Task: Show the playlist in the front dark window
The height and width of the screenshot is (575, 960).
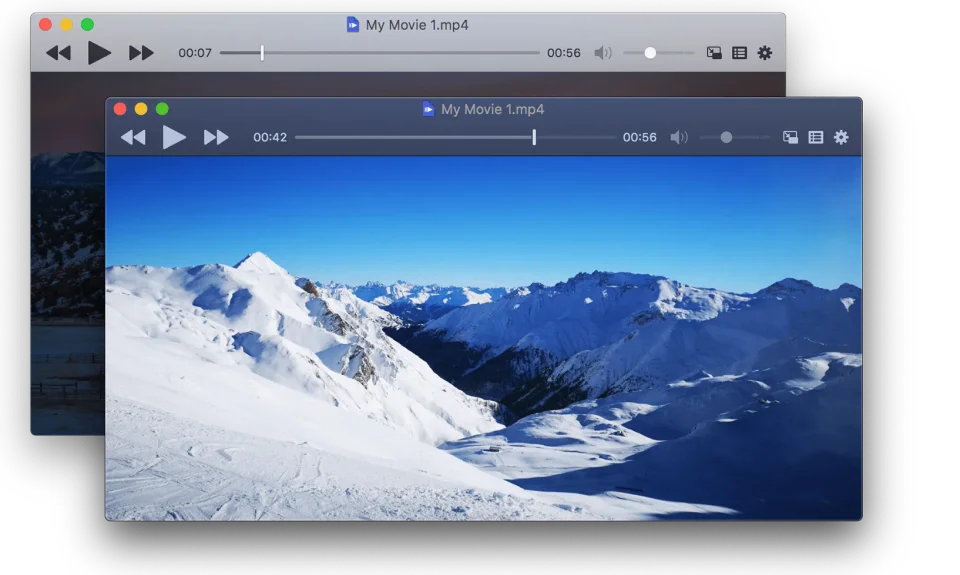Action: coord(816,137)
